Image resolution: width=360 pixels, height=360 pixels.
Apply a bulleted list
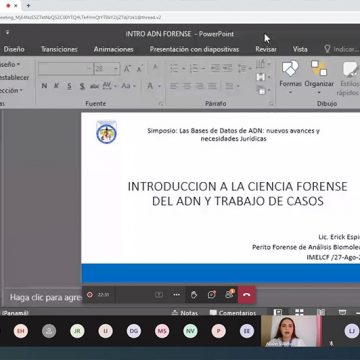(174, 69)
